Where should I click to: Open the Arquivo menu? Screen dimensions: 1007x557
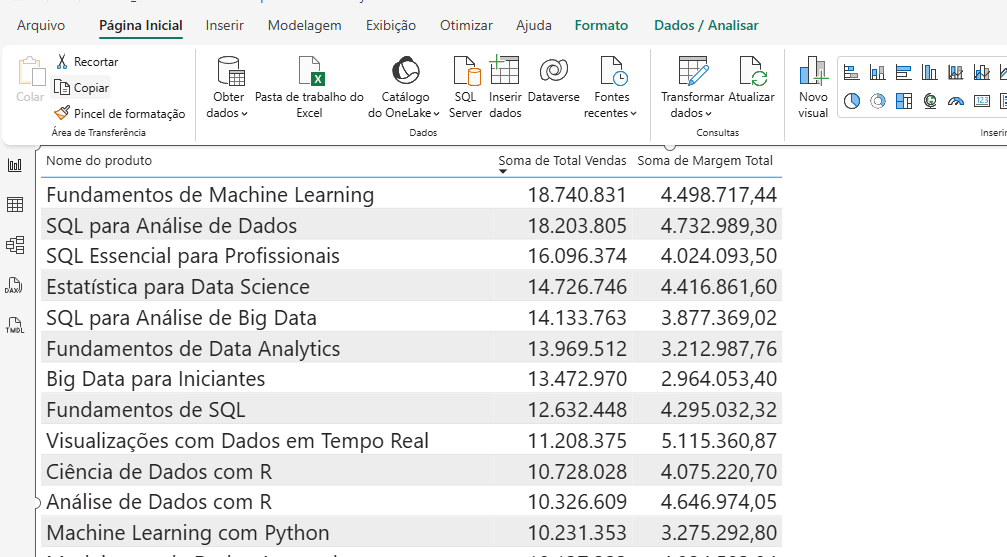pyautogui.click(x=41, y=25)
